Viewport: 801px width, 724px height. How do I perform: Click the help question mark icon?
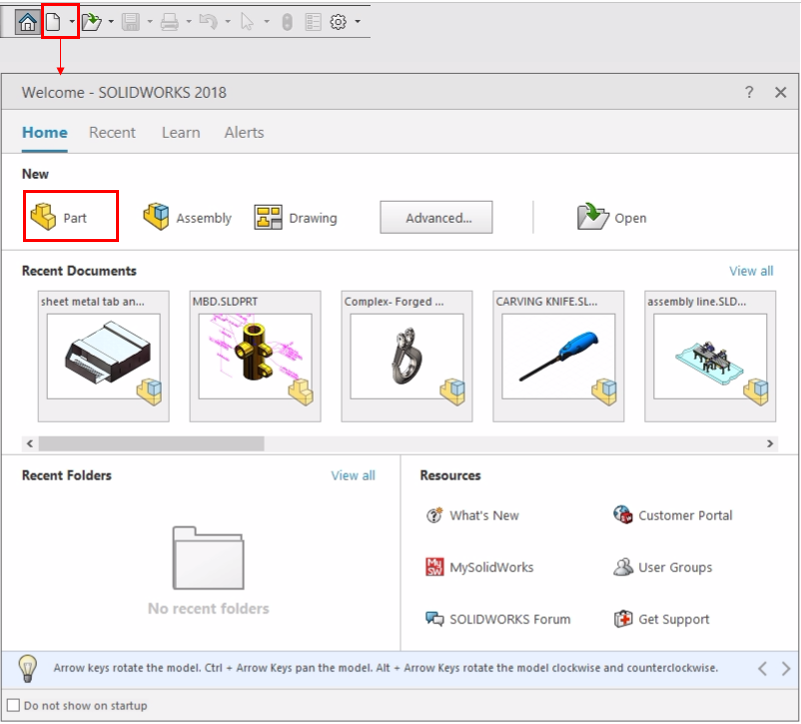pos(749,92)
